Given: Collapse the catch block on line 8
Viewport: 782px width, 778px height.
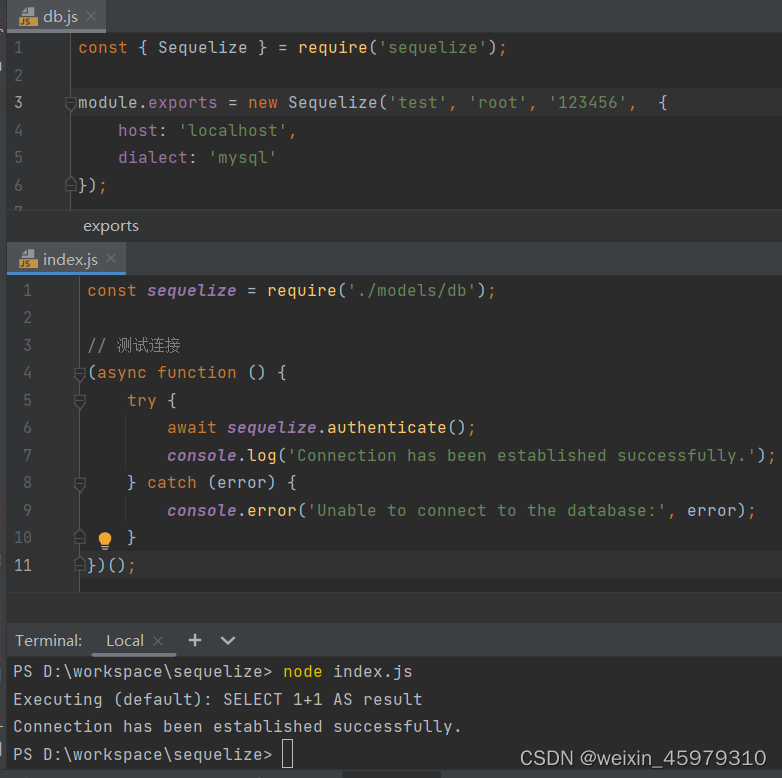Looking at the screenshot, I should point(79,483).
